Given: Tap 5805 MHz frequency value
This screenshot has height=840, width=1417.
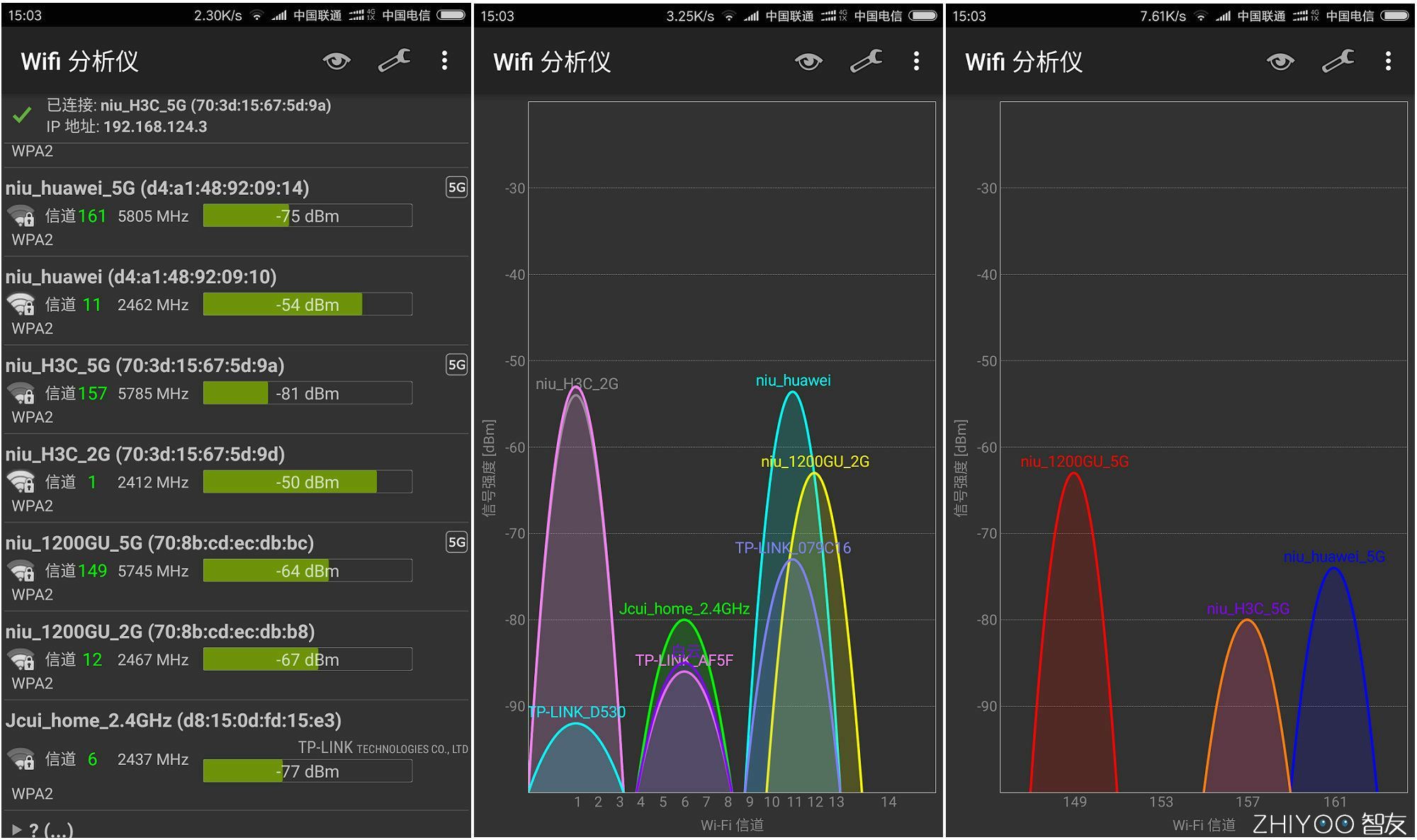Looking at the screenshot, I should (153, 216).
